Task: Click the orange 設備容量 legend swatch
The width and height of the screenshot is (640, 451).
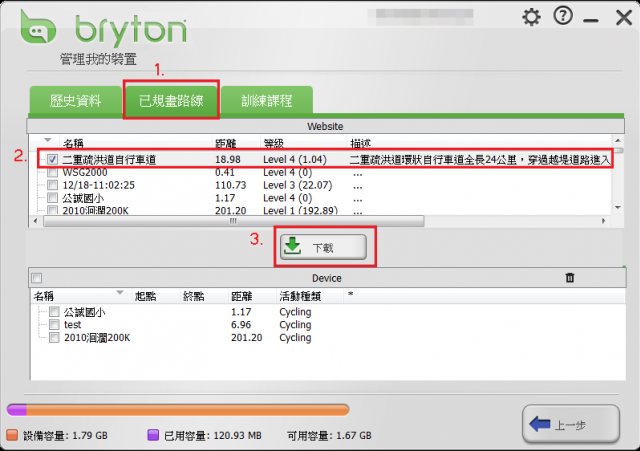Action: coord(13,435)
